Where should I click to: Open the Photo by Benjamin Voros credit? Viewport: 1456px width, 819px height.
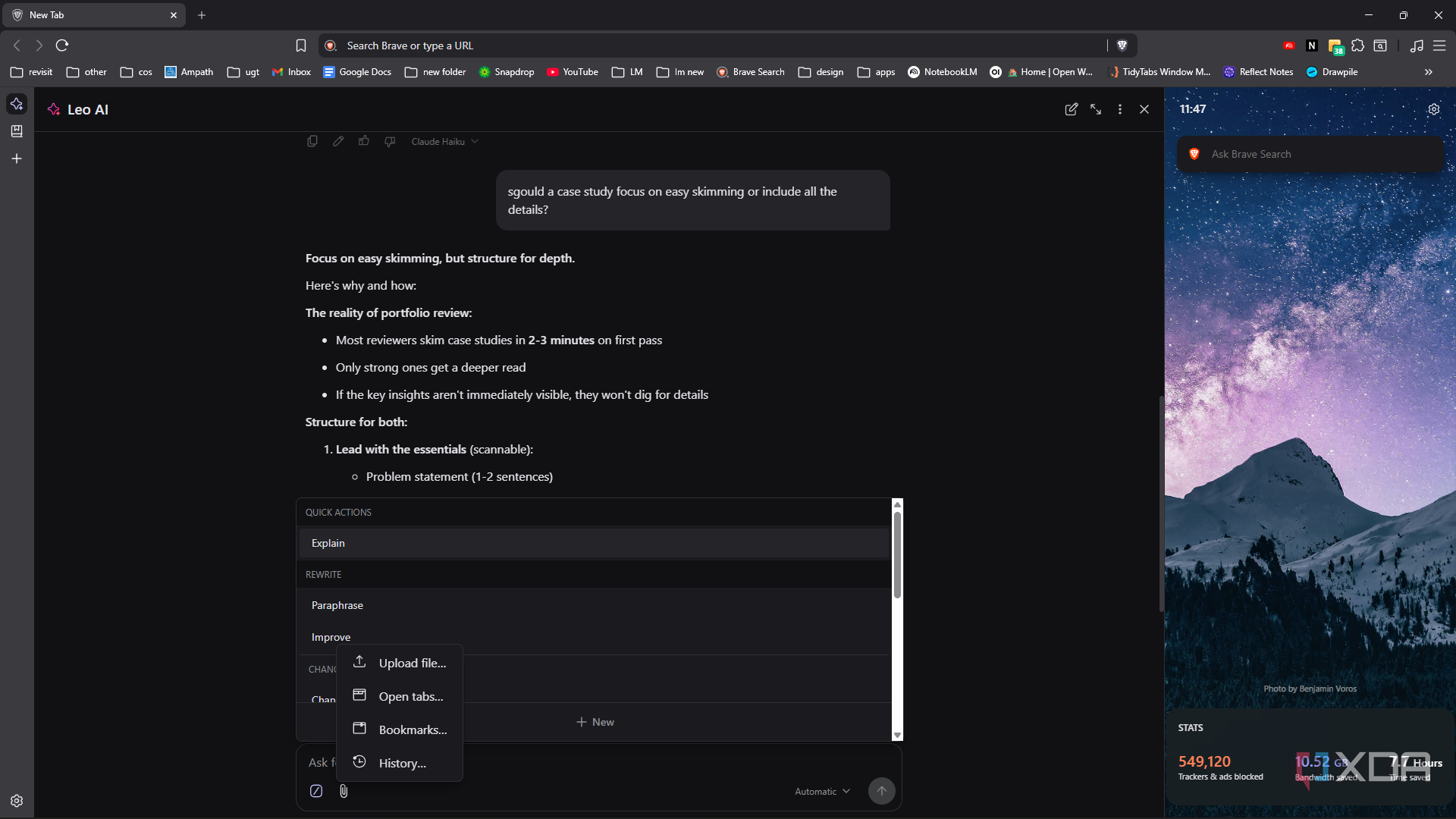1310,689
